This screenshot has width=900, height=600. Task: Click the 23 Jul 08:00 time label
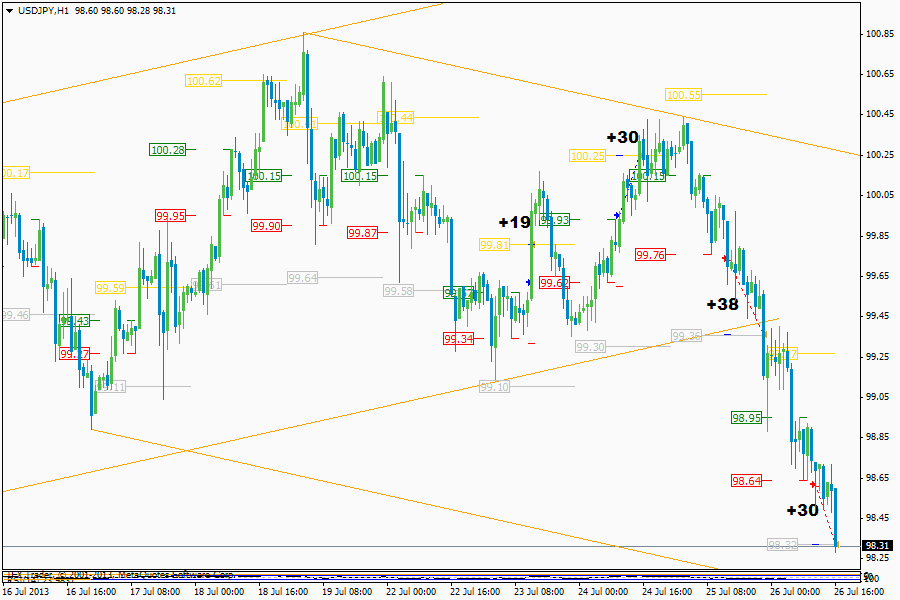539,591
